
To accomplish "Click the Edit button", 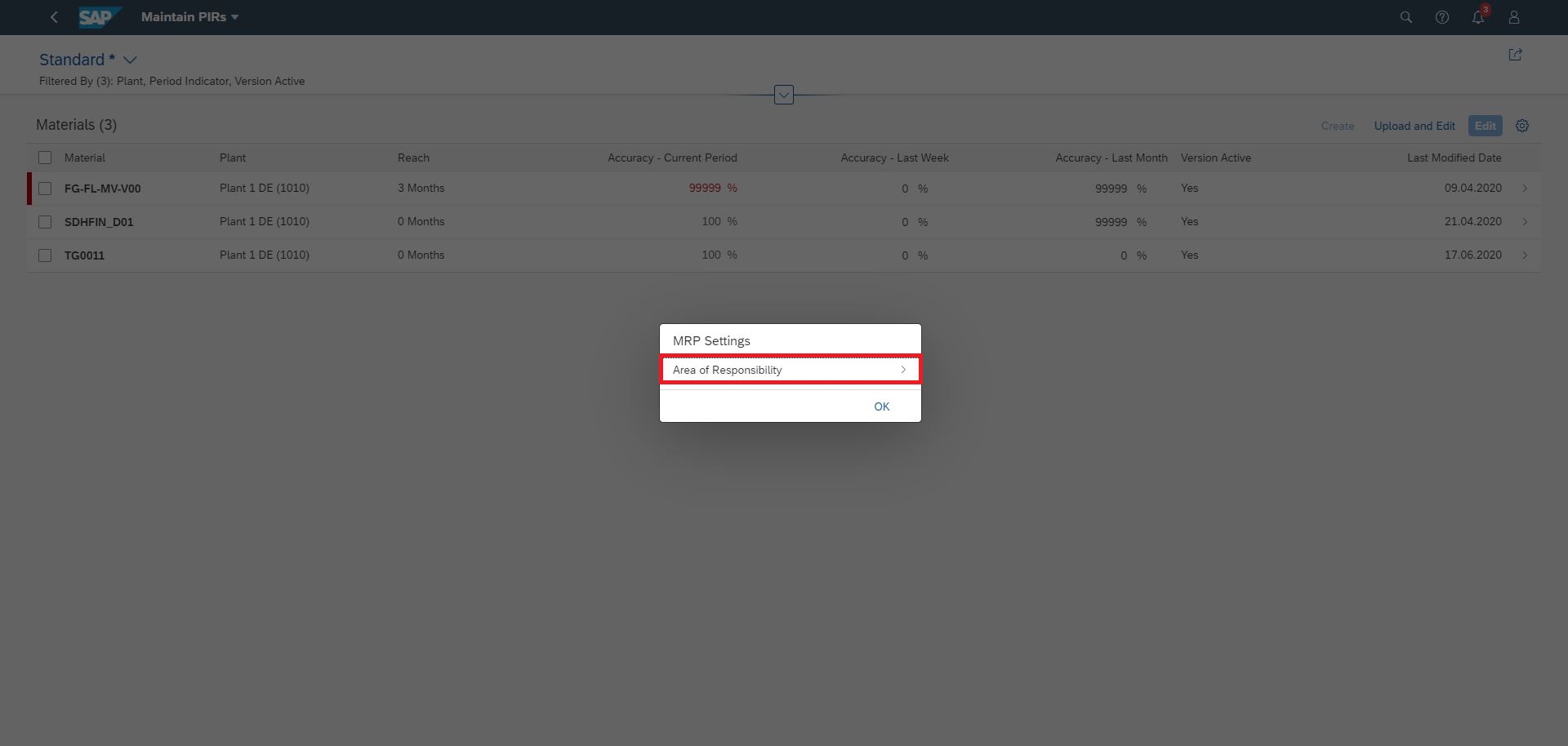I will click(x=1485, y=126).
